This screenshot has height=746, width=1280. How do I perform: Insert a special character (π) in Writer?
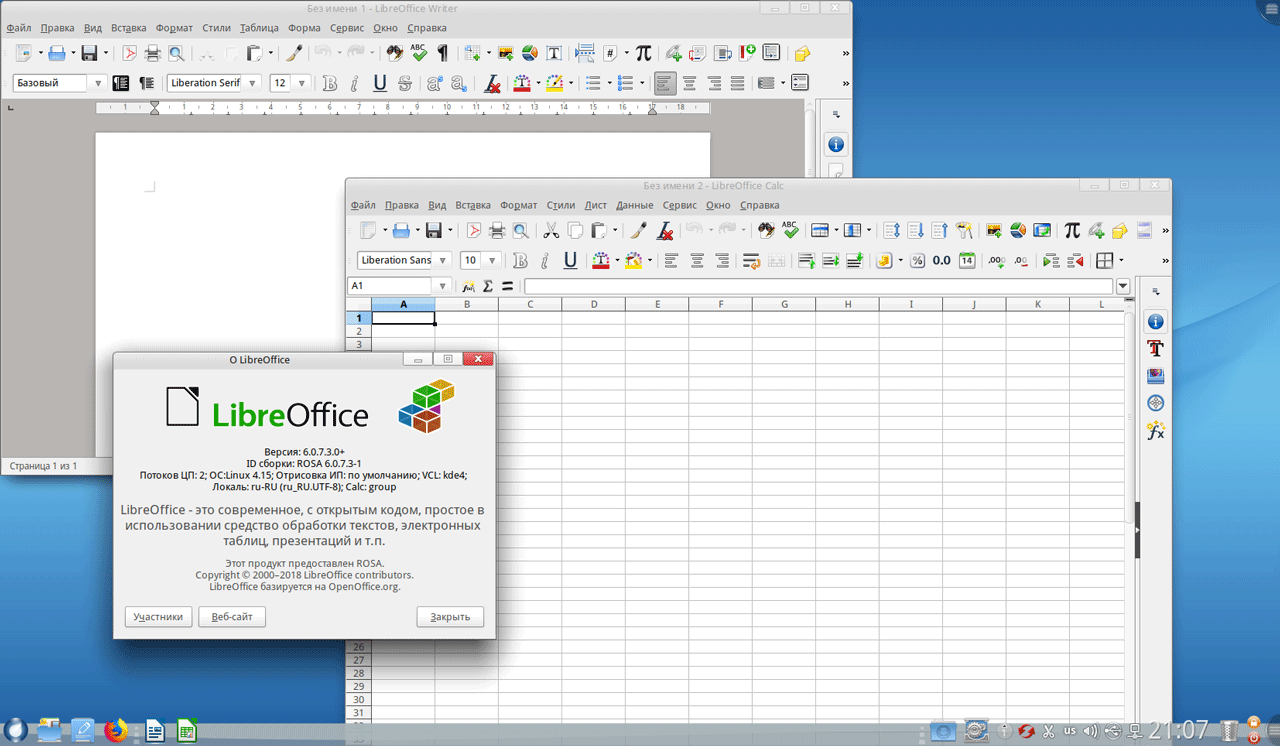coord(643,54)
